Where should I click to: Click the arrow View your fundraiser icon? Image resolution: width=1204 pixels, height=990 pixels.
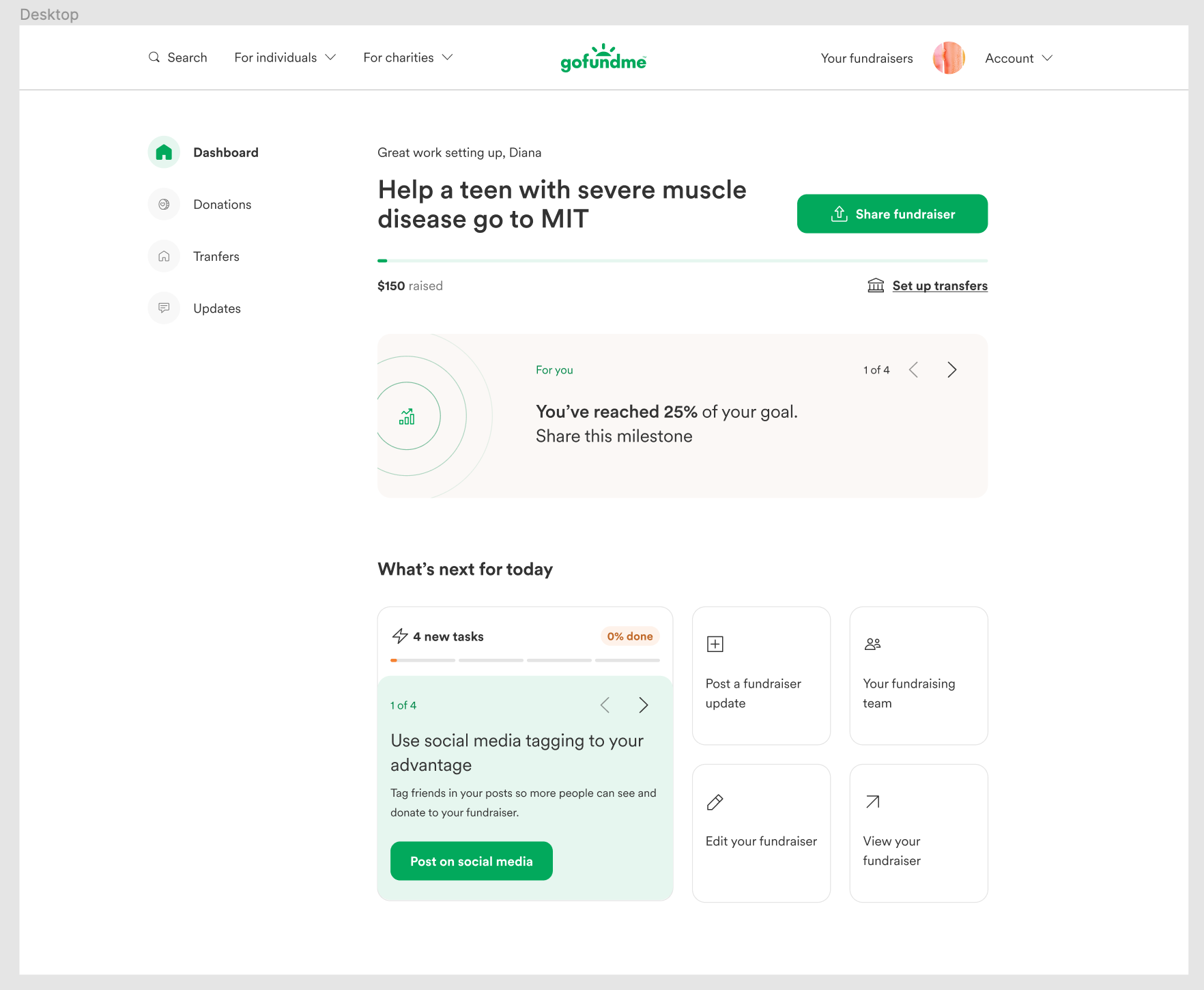coord(872,802)
